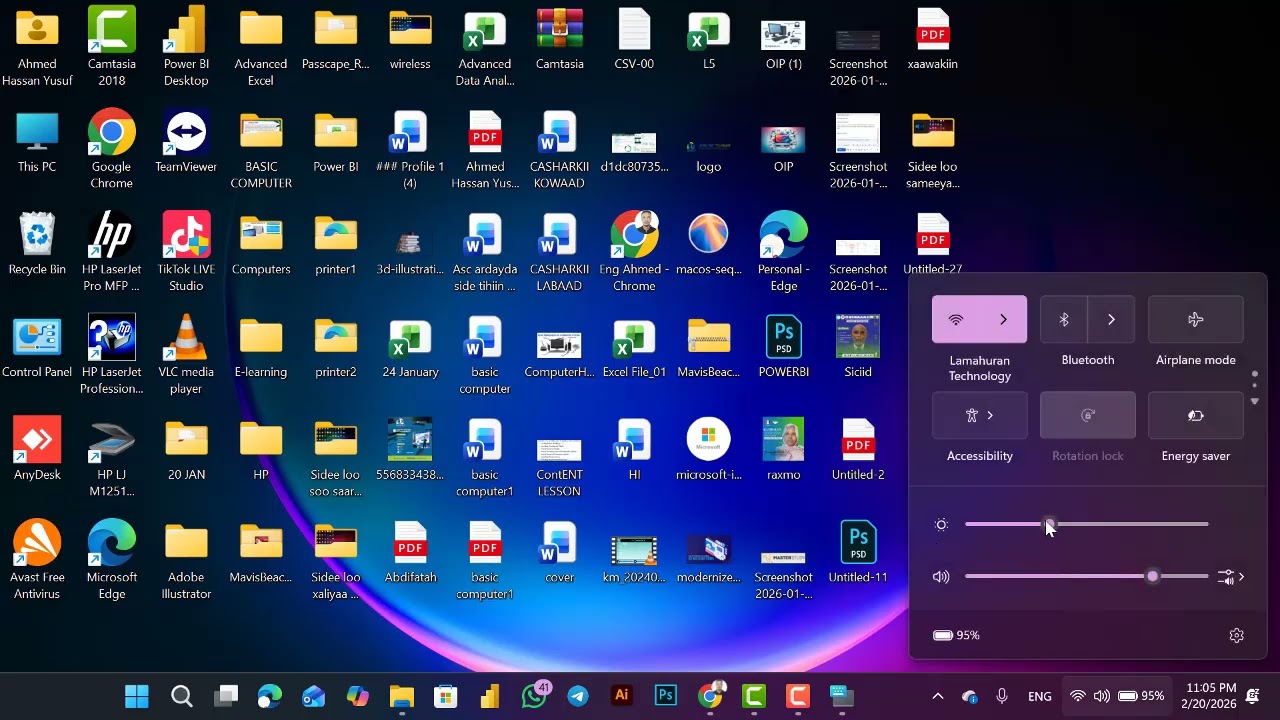Open notification center bell icon
The image size is (1280, 720).
coord(1253,696)
